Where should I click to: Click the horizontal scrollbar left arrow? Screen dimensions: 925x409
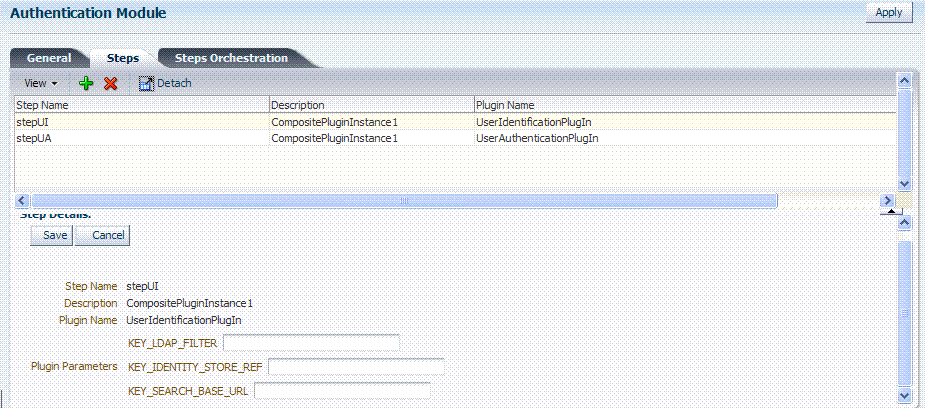pyautogui.click(x=22, y=201)
